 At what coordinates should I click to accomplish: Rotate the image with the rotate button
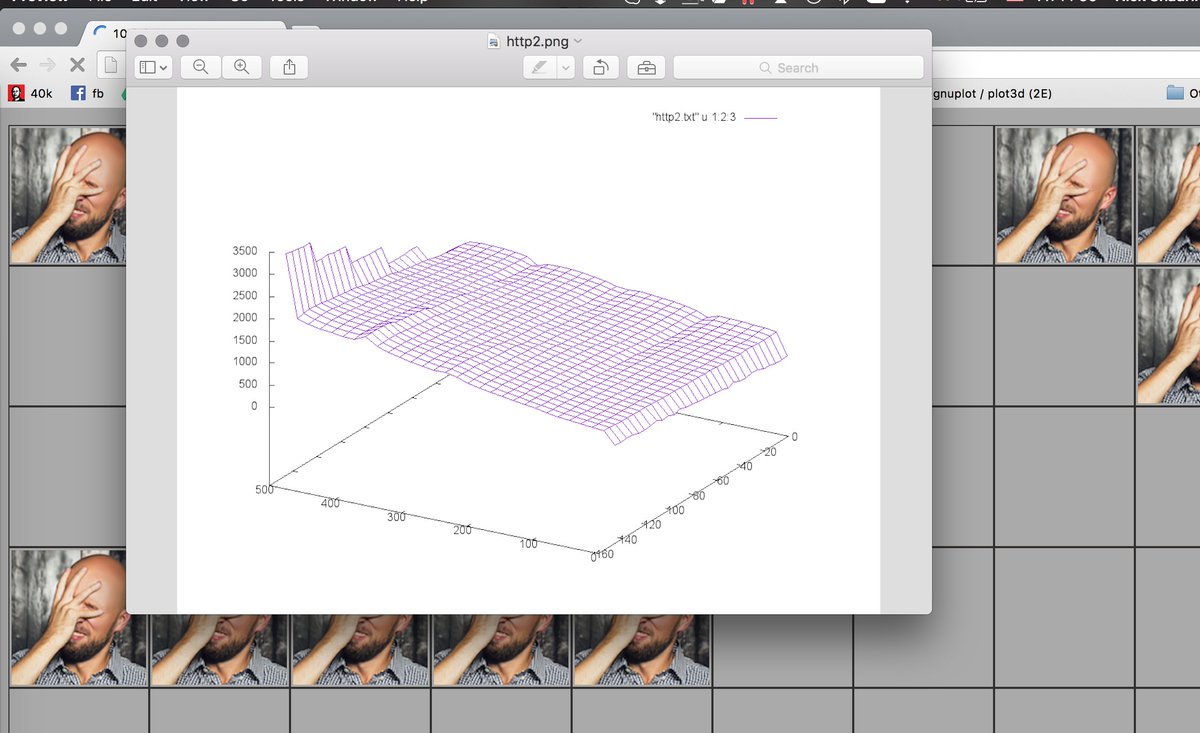[x=600, y=68]
